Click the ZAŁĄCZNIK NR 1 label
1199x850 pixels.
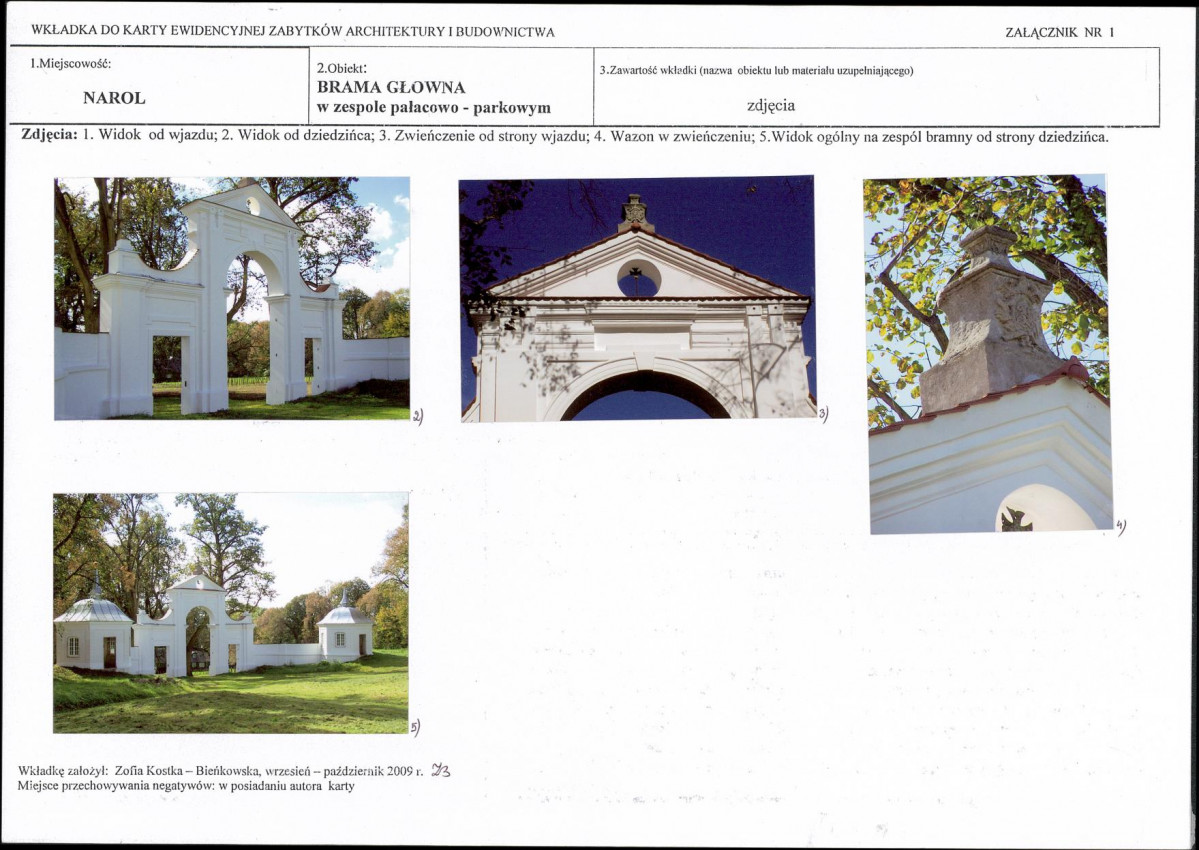pos(1060,32)
